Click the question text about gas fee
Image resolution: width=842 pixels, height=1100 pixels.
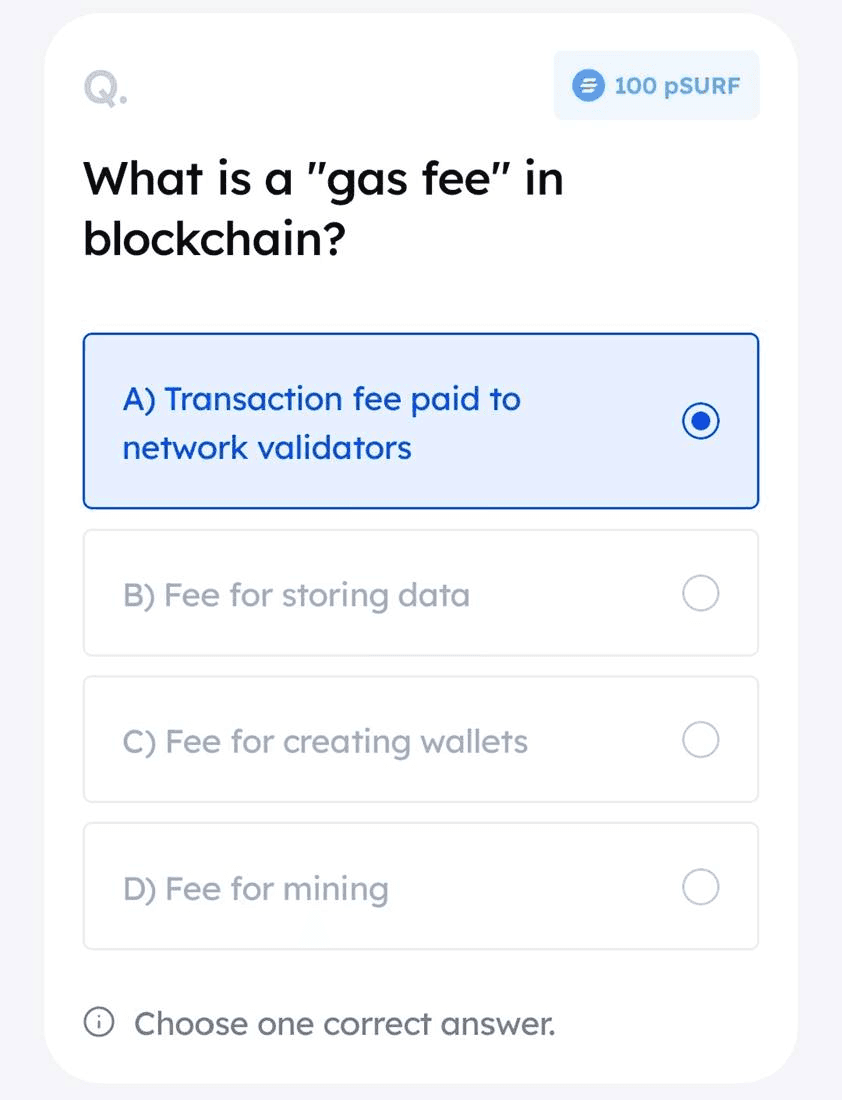click(323, 208)
